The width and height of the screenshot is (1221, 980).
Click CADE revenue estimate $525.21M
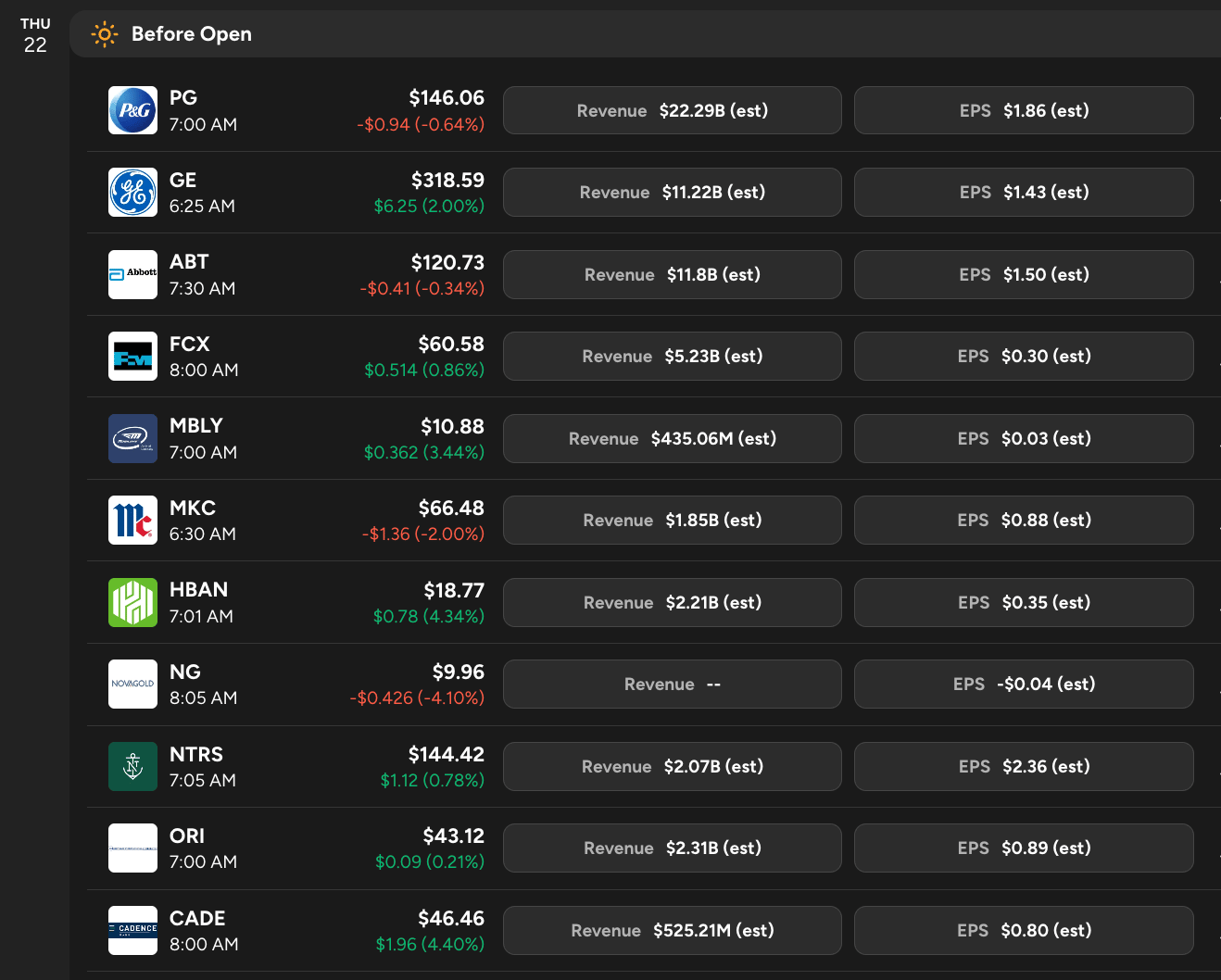[673, 930]
